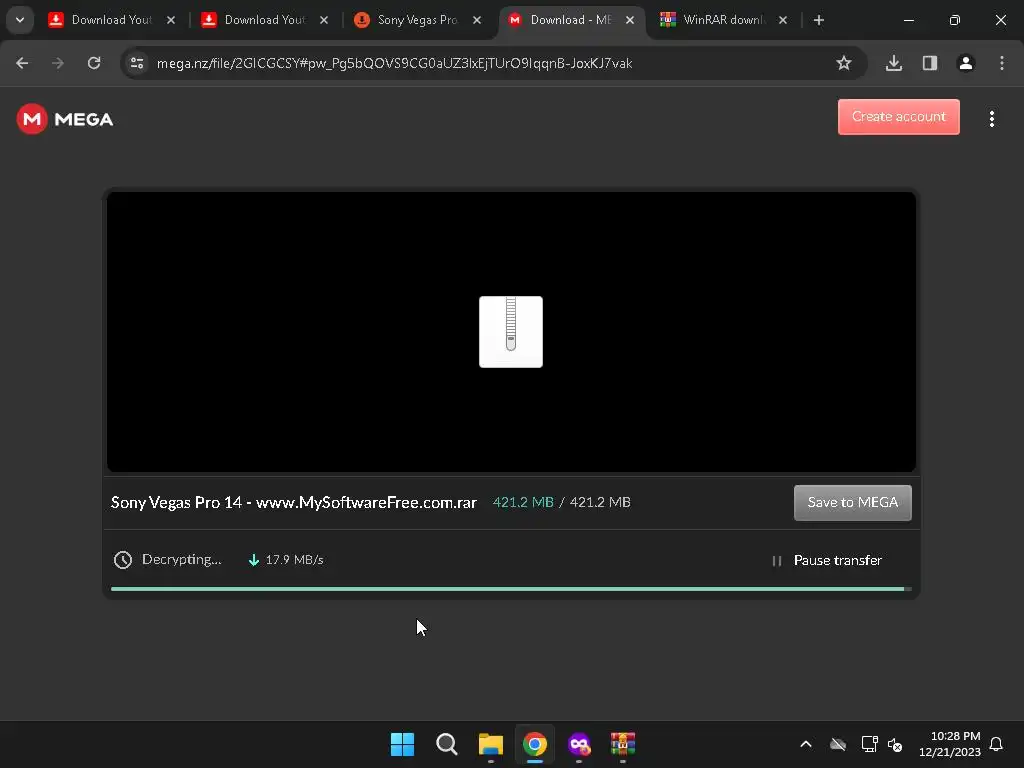Image resolution: width=1024 pixels, height=768 pixels.
Task: Click the Sony Vegas Pro 14 file name
Action: [x=293, y=502]
